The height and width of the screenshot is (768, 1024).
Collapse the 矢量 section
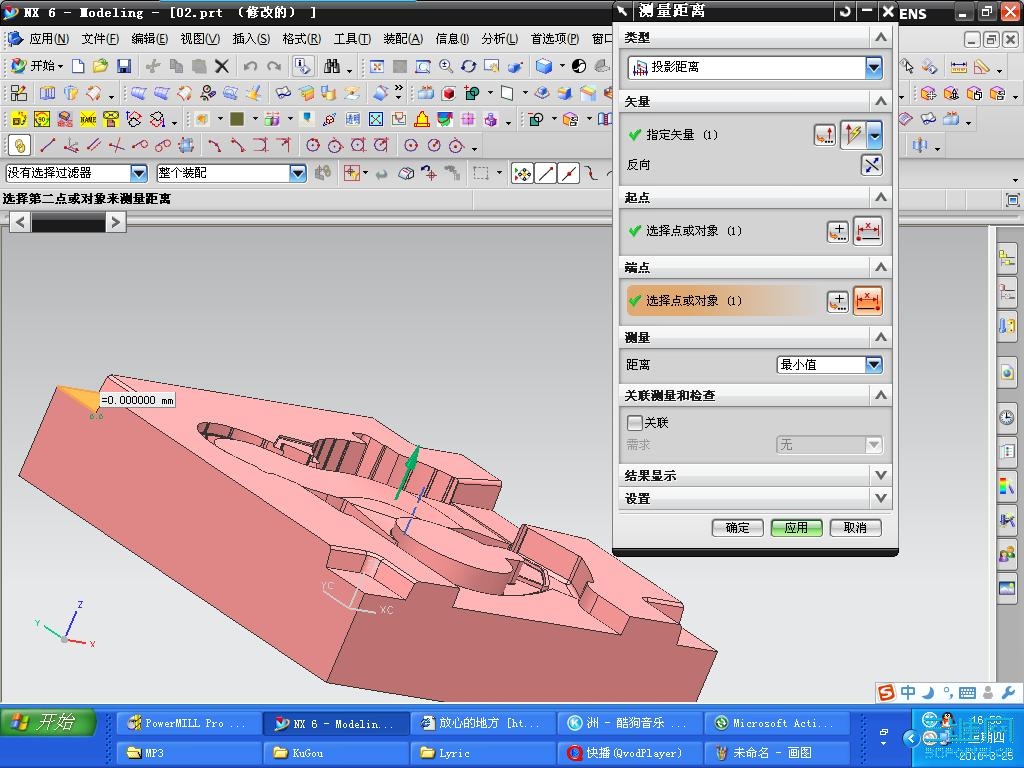881,101
